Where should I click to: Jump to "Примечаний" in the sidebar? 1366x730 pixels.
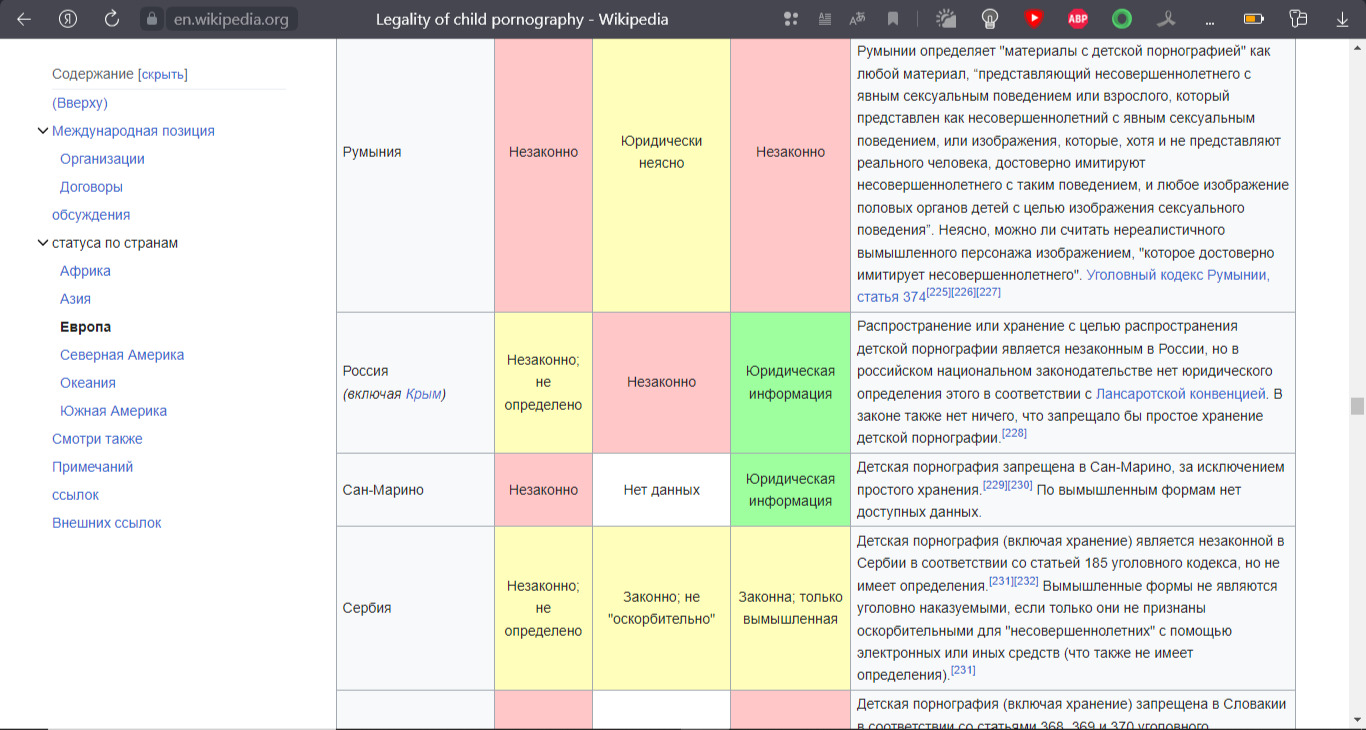(x=92, y=467)
